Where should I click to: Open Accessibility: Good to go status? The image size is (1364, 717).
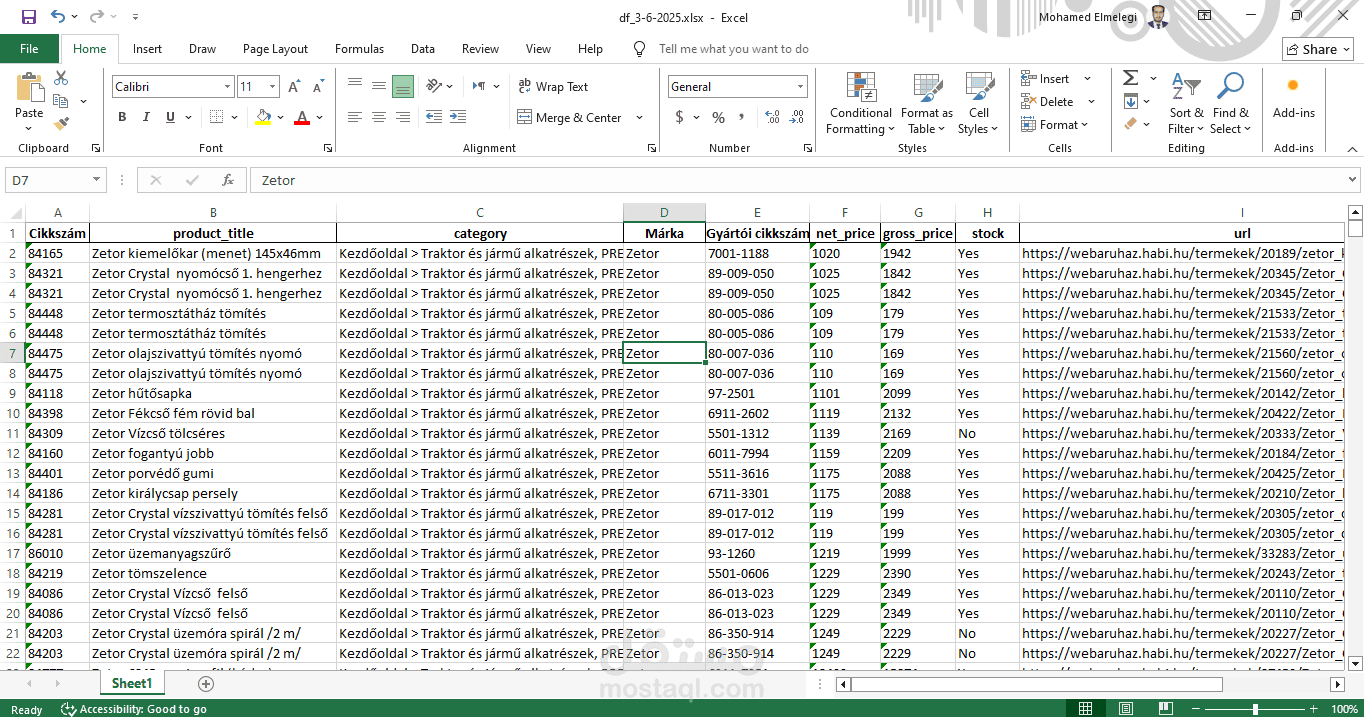(133, 709)
